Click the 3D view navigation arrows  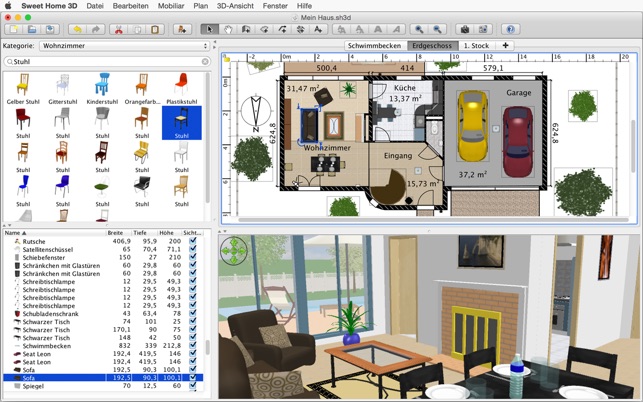click(234, 250)
